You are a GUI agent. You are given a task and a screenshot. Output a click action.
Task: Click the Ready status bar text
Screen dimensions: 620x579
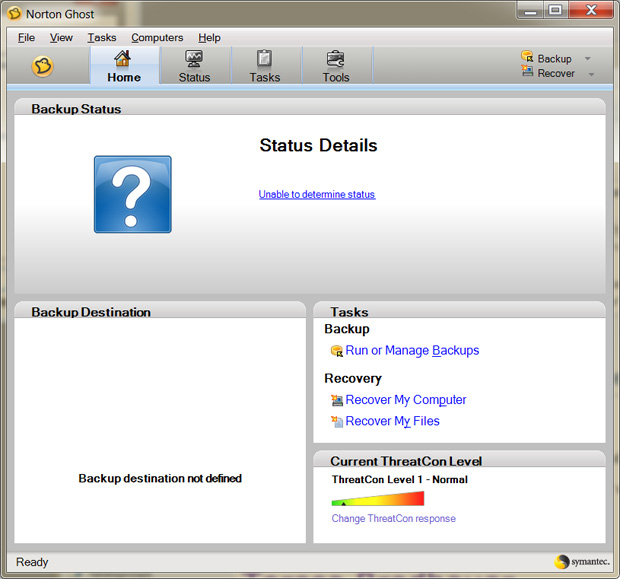(x=32, y=562)
